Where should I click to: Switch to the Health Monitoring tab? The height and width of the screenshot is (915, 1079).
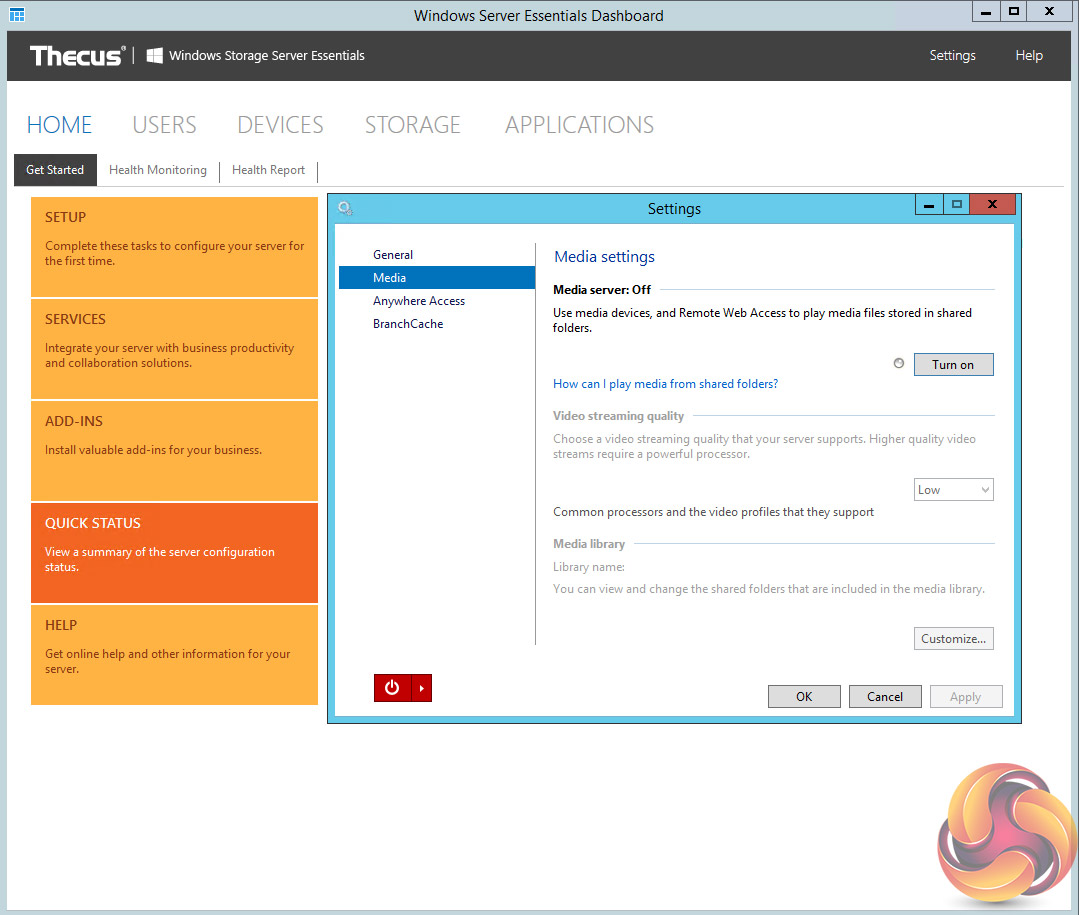[158, 170]
